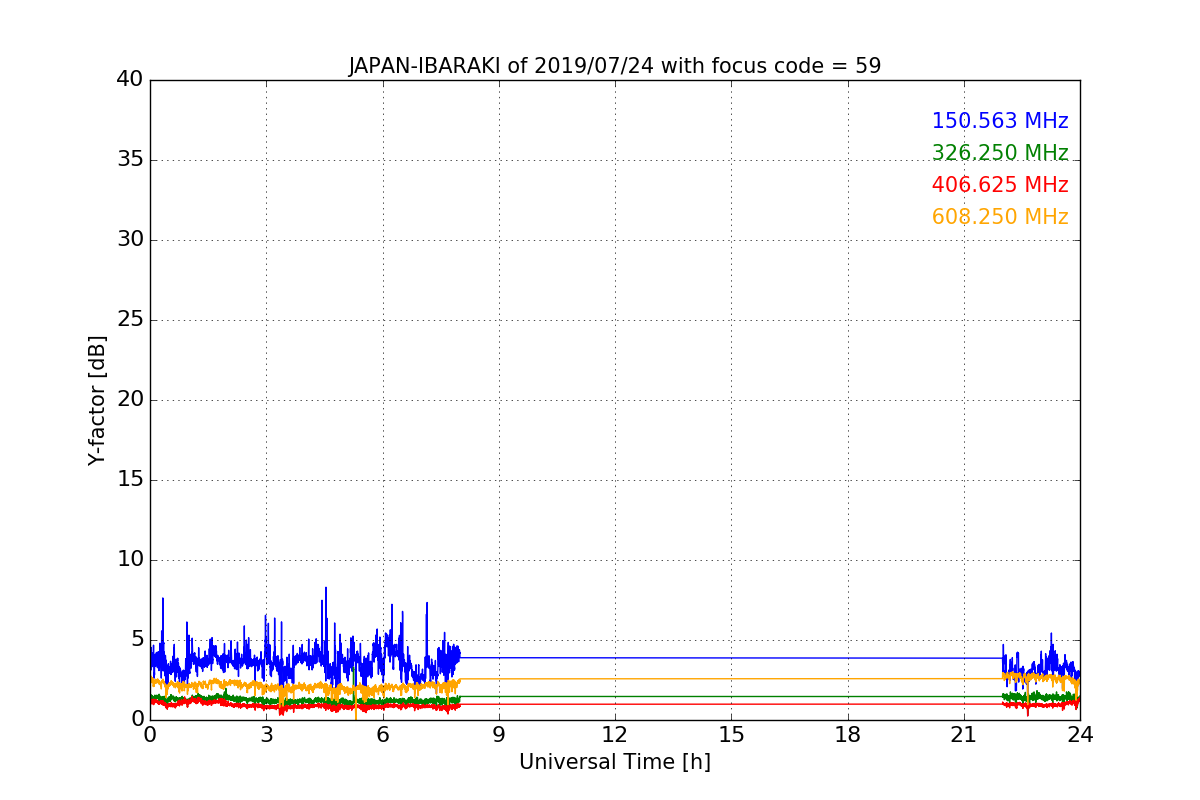Select the 9 hour tick label
This screenshot has height=800, width=1200.
pyautogui.click(x=498, y=735)
